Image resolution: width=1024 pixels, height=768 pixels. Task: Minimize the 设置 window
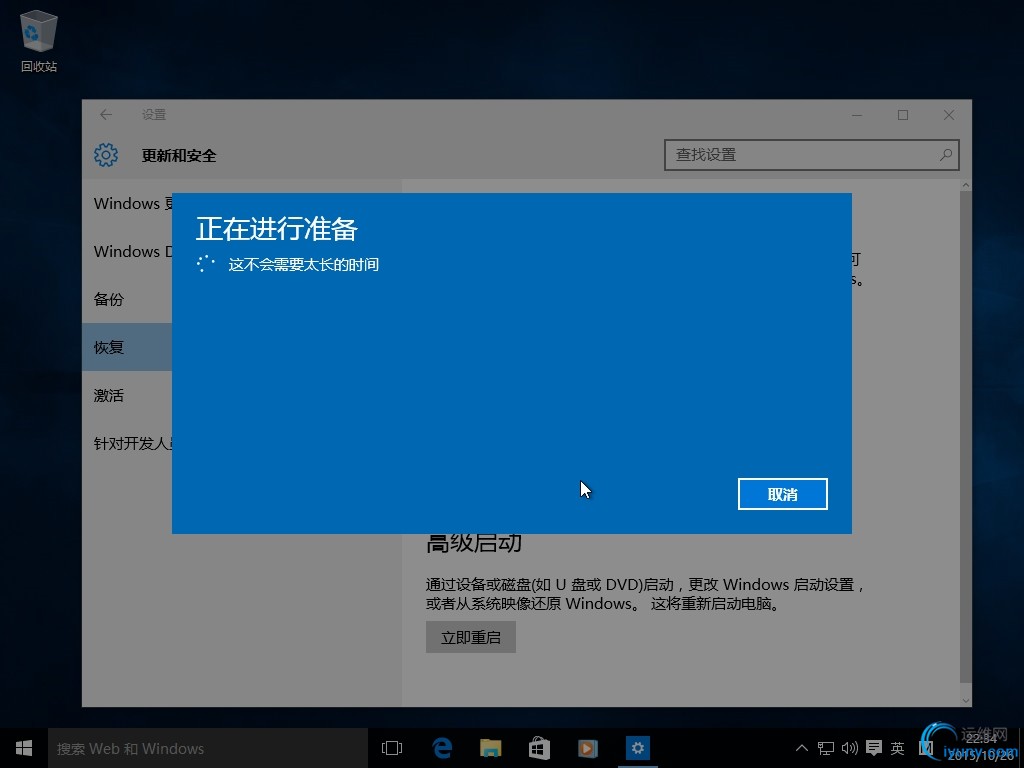[x=857, y=115]
